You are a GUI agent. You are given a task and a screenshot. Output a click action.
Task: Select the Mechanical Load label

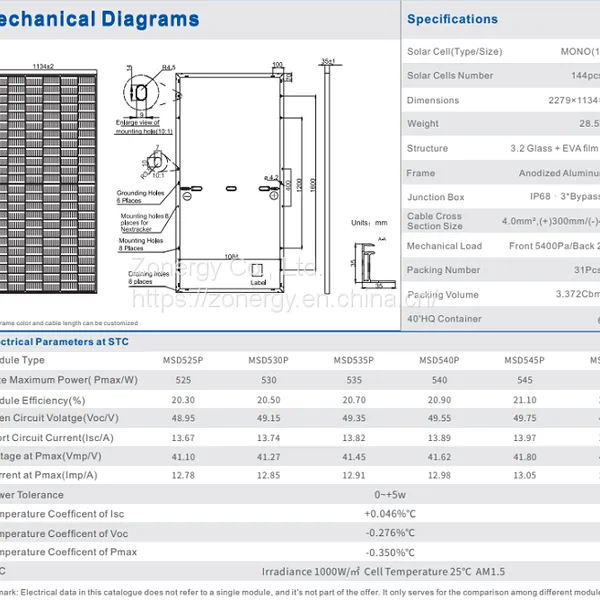(x=444, y=246)
